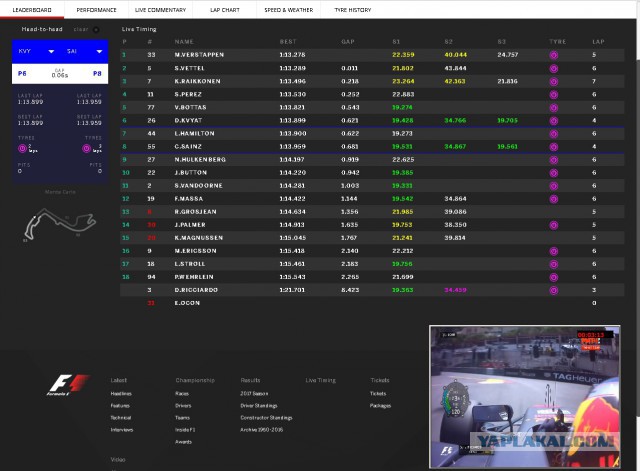The image size is (640, 471).
Task: Open the Headlines footer link
Action: 121,393
